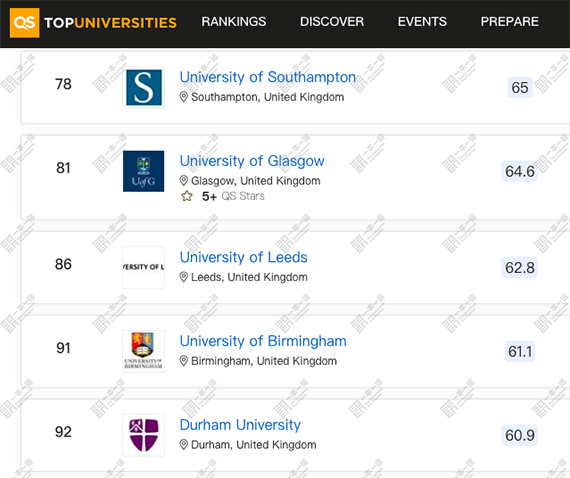Open the University of Glasgow logo
This screenshot has width=570, height=478.
pyautogui.click(x=144, y=171)
